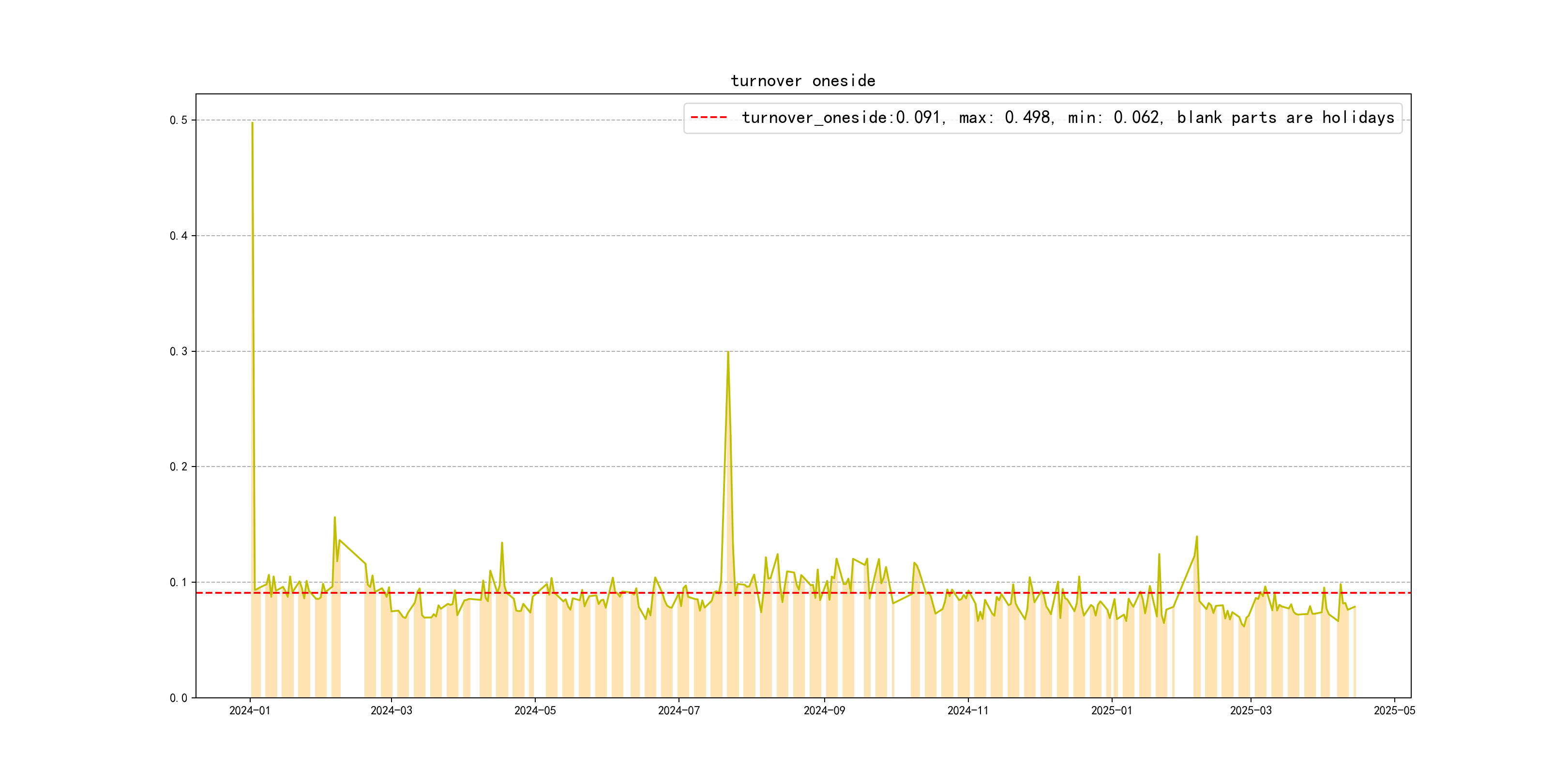The image size is (1568, 784).
Task: Click the 0.4 y-axis tick label
Action: pos(179,236)
